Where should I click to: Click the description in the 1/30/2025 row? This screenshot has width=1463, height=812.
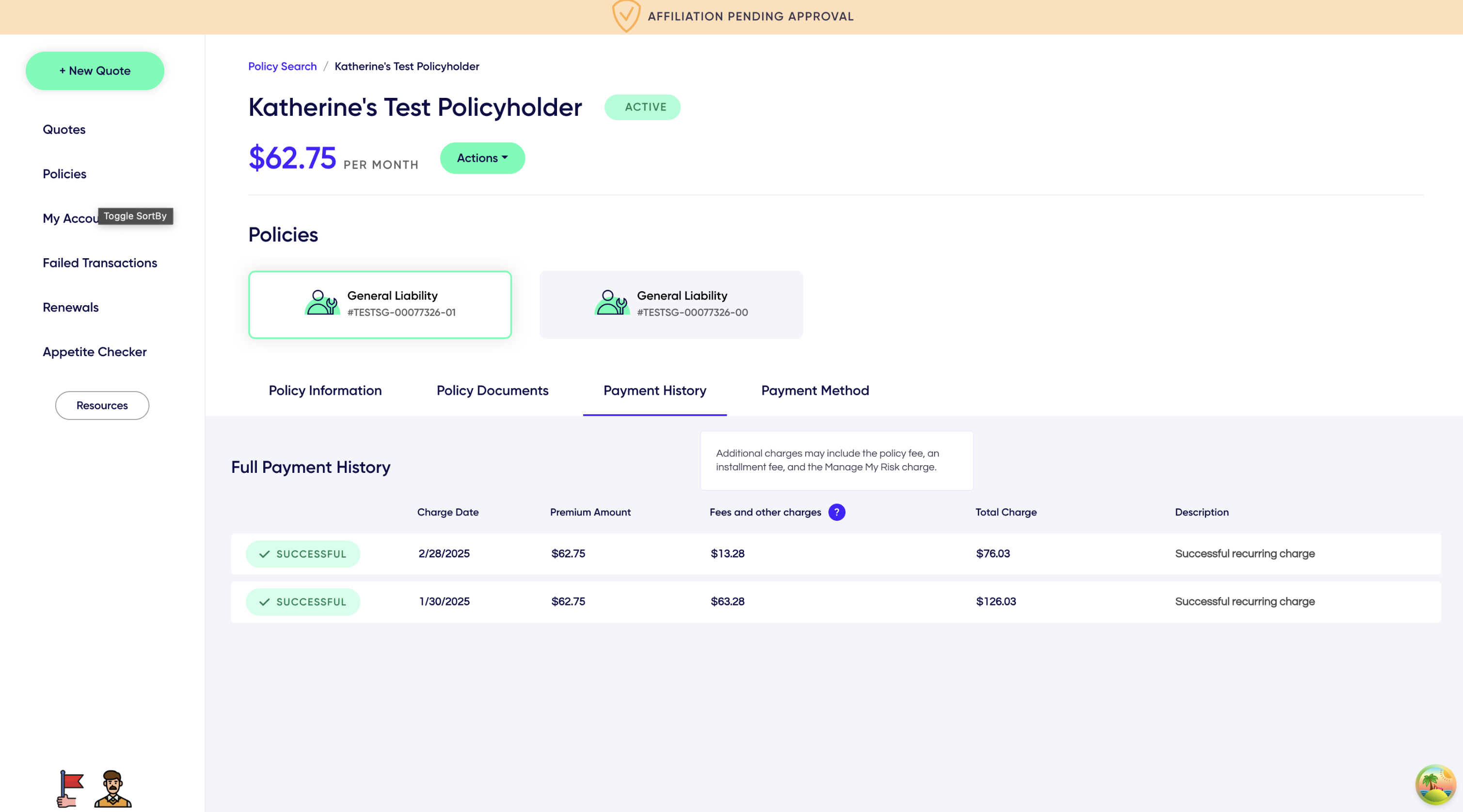[1244, 601]
